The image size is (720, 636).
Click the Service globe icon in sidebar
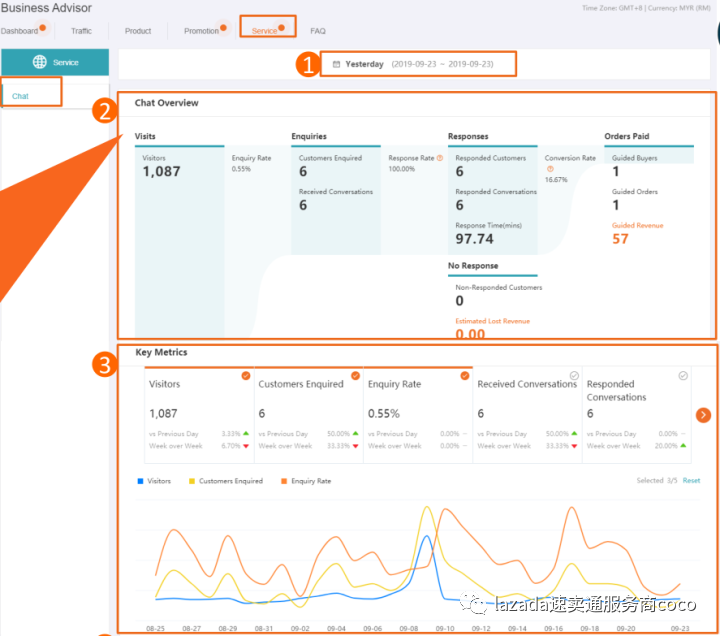click(x=40, y=62)
